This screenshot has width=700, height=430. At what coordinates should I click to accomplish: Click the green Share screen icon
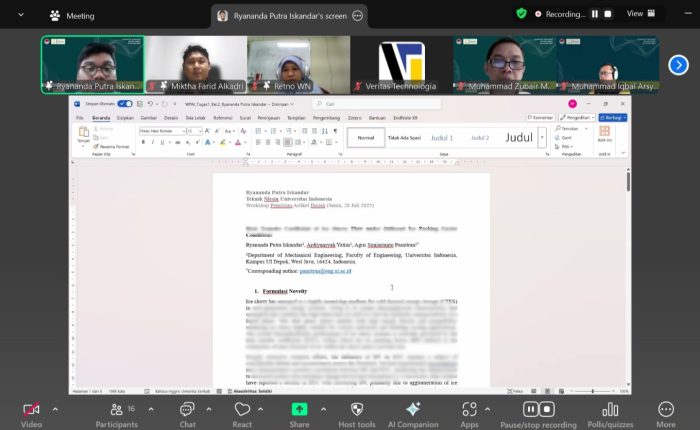click(x=299, y=409)
